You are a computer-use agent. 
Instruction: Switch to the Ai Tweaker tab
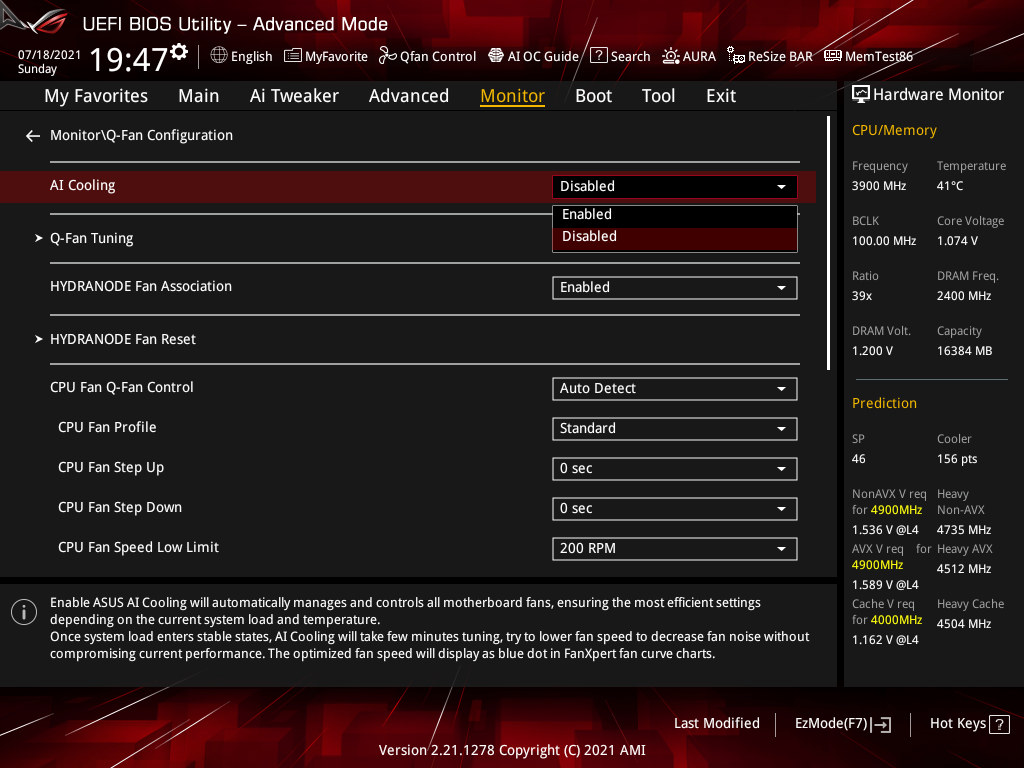click(x=294, y=95)
